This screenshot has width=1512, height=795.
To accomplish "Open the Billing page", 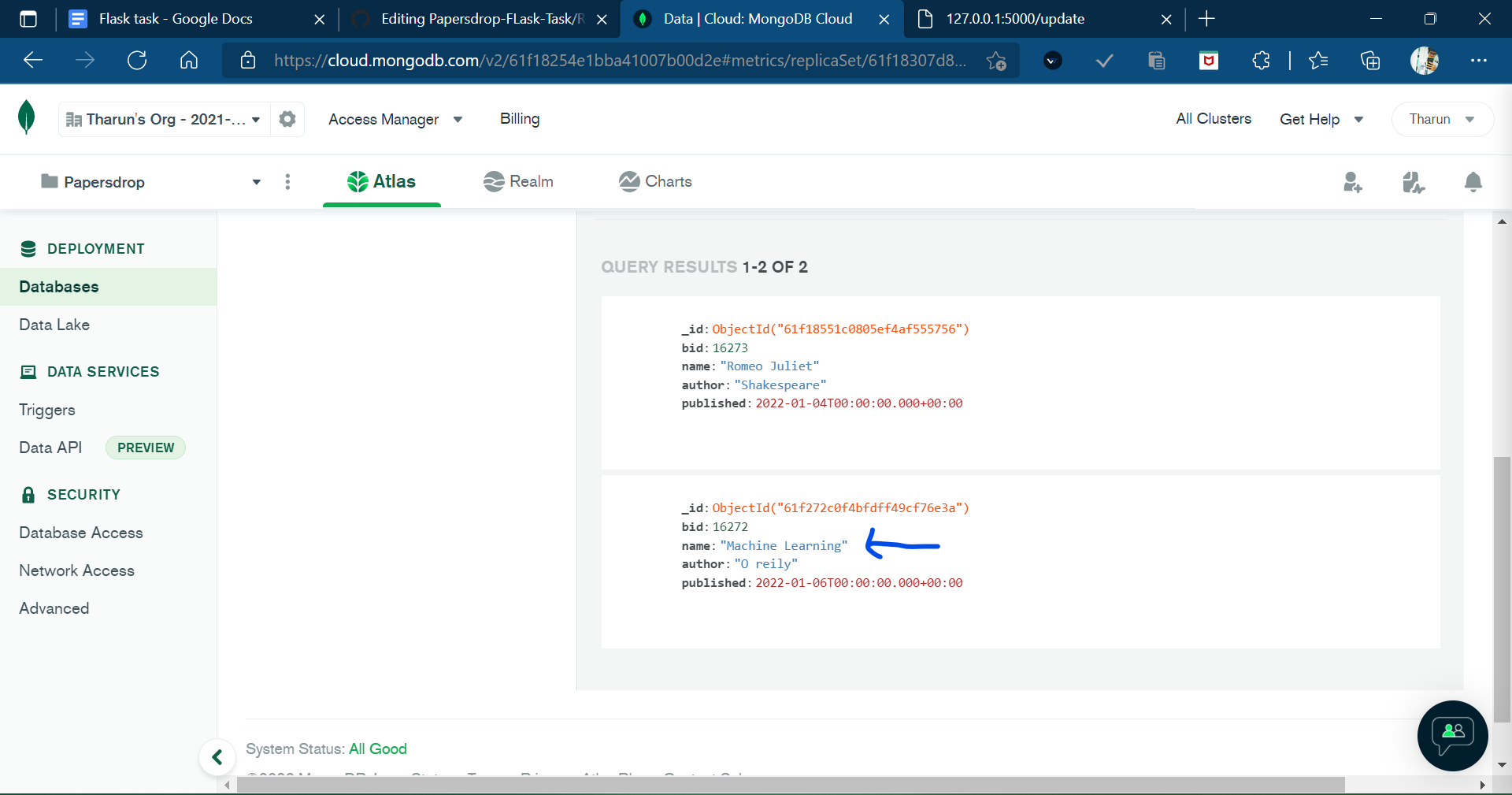I will tap(519, 119).
